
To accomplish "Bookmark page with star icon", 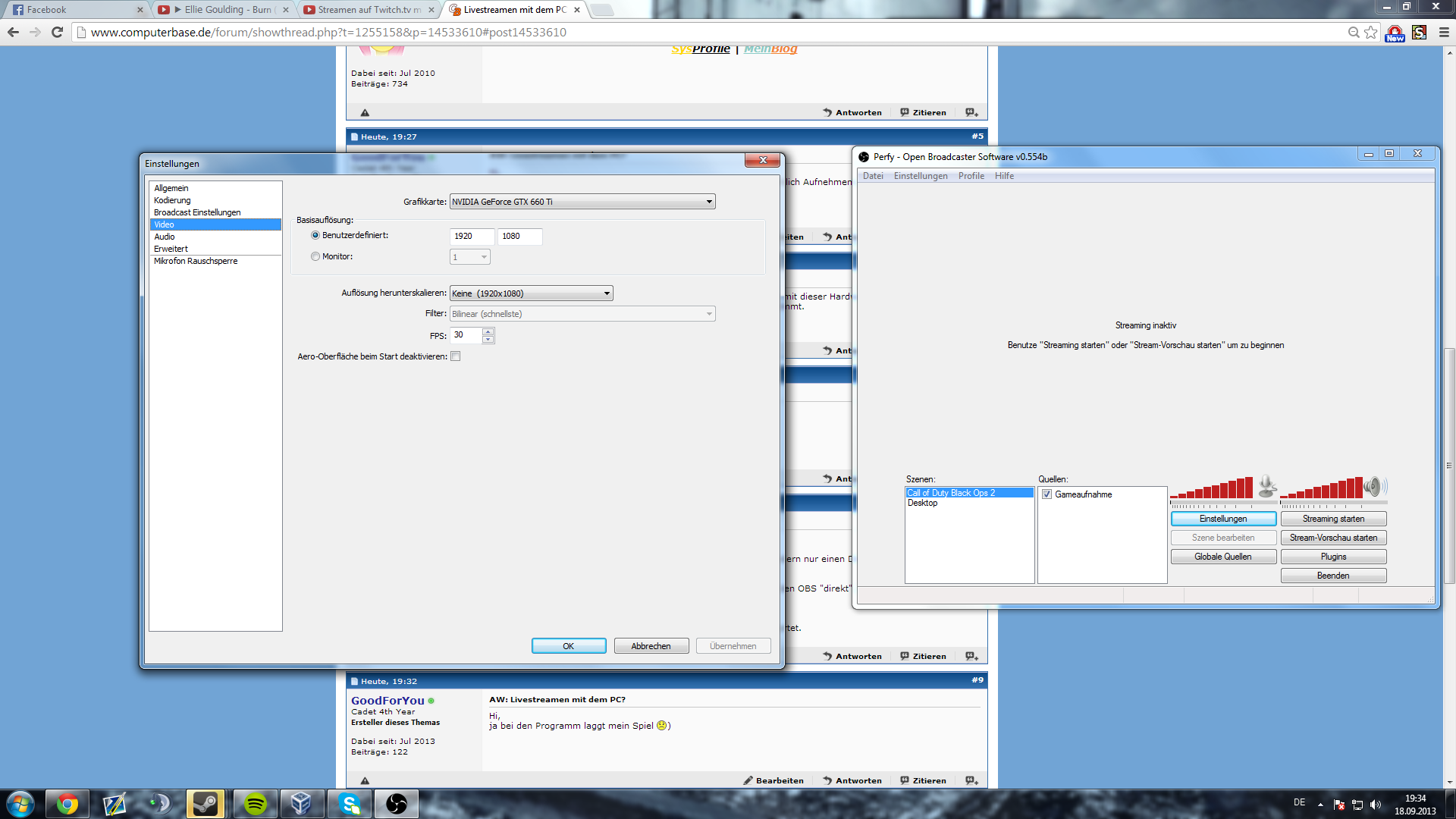I will pyautogui.click(x=1370, y=32).
